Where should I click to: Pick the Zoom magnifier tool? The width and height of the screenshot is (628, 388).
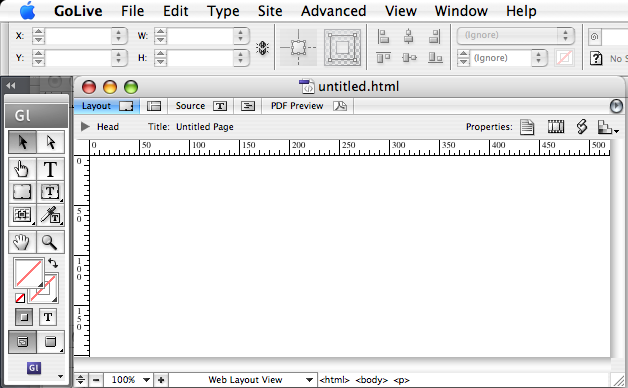point(50,242)
